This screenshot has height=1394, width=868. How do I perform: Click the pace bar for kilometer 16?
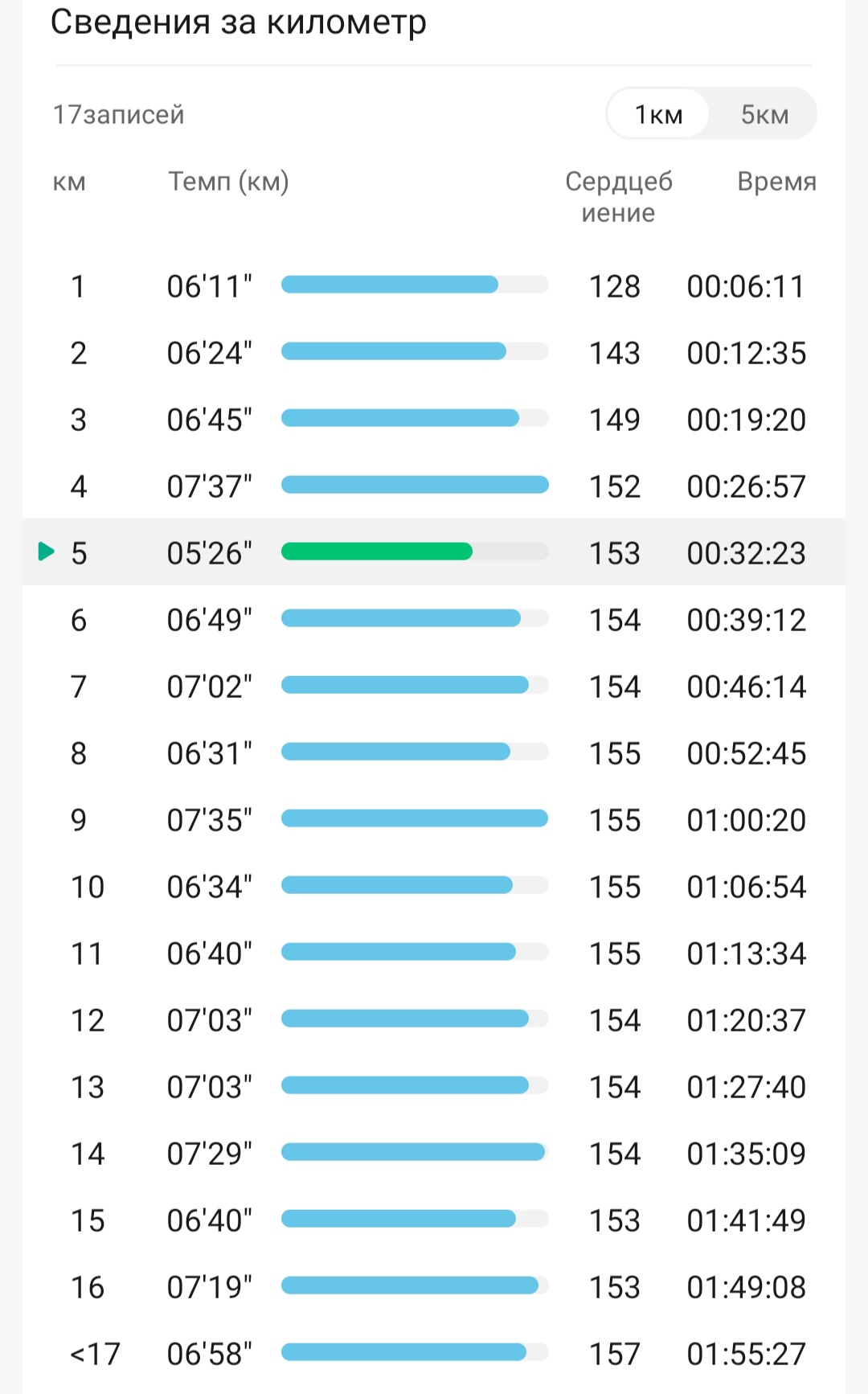pyautogui.click(x=410, y=1285)
